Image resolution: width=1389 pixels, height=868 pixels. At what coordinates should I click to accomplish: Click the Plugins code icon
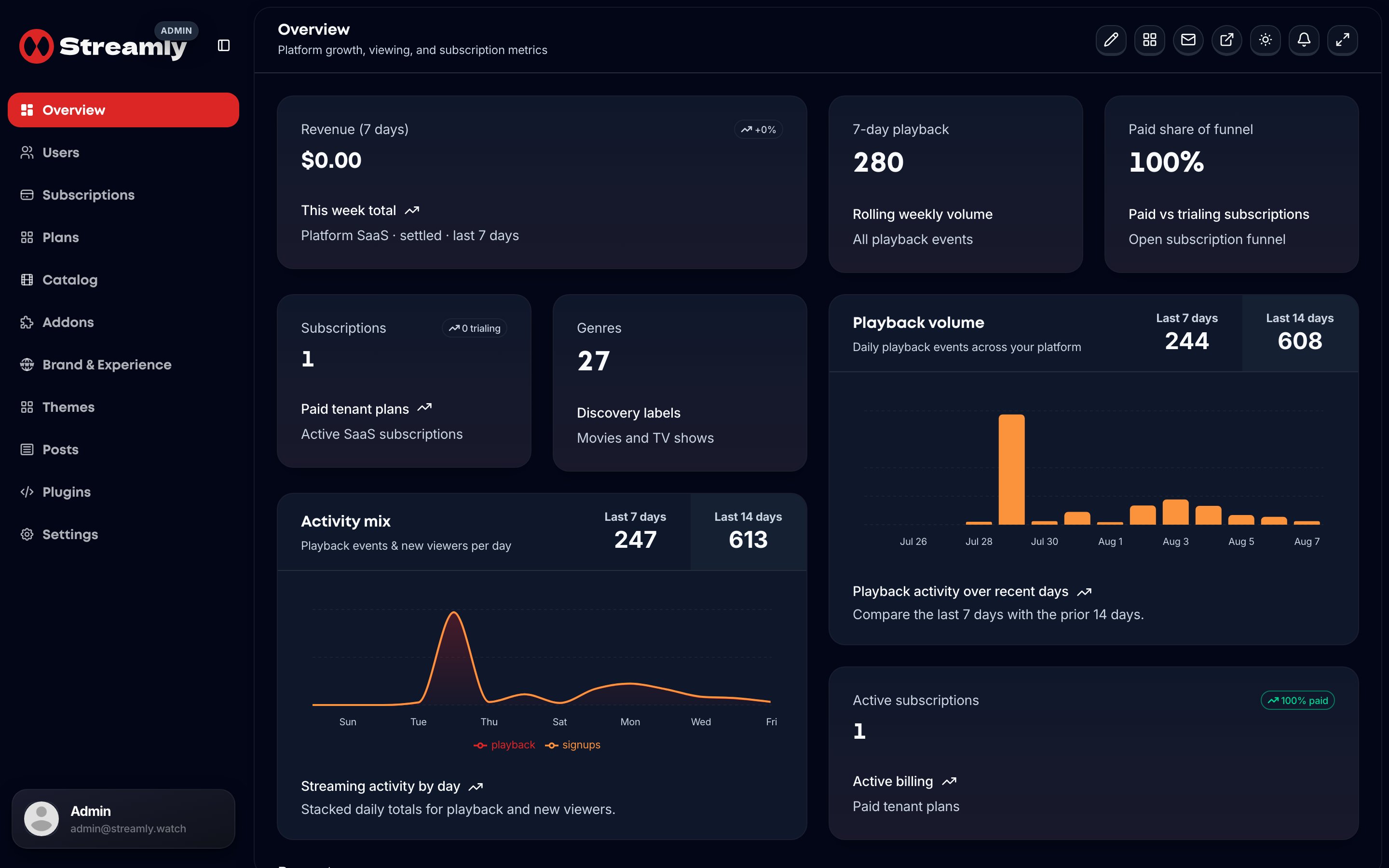point(27,492)
